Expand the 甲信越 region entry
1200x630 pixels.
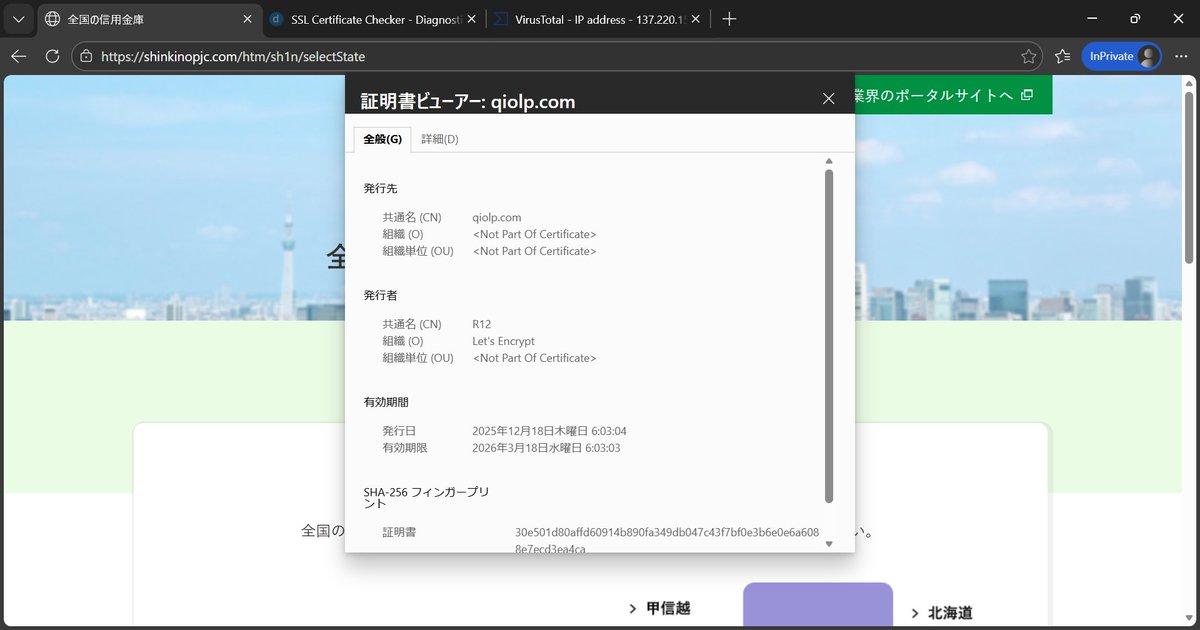(632, 607)
